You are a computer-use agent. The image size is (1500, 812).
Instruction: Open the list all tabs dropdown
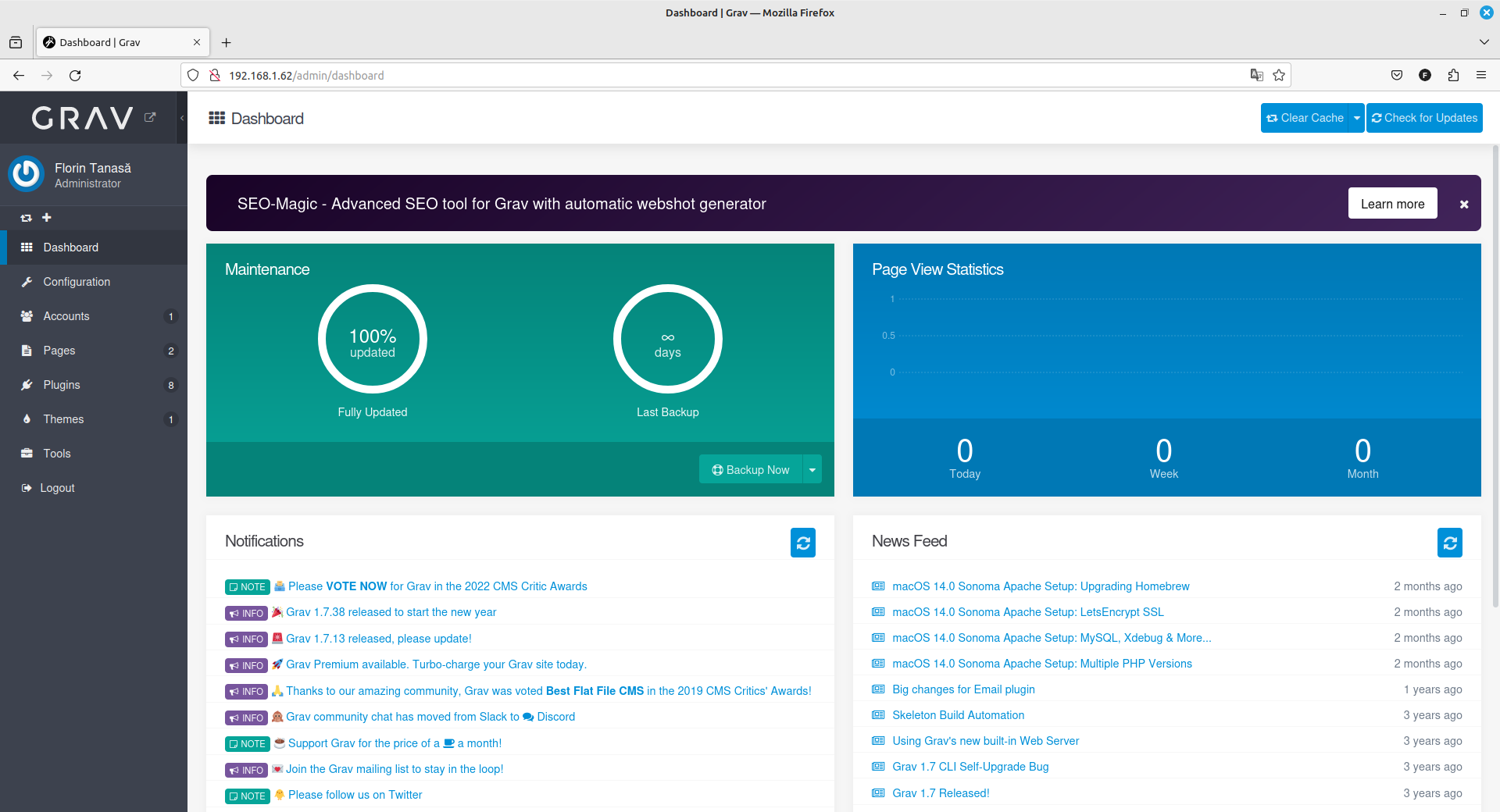coord(1484,42)
